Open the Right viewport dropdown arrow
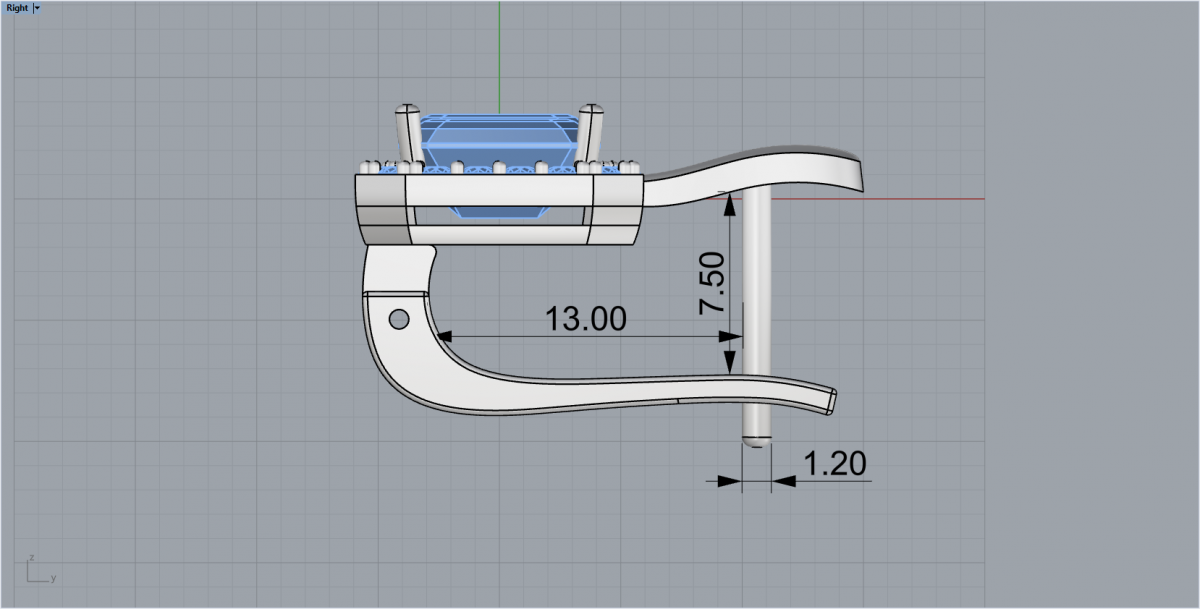The image size is (1200, 609). (x=37, y=7)
